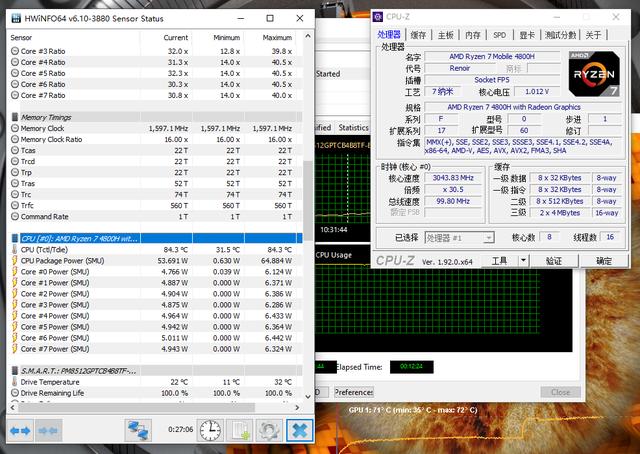The height and width of the screenshot is (454, 640).
Task: Click the vertical scrollbar of the sensor list
Action: (x=306, y=200)
